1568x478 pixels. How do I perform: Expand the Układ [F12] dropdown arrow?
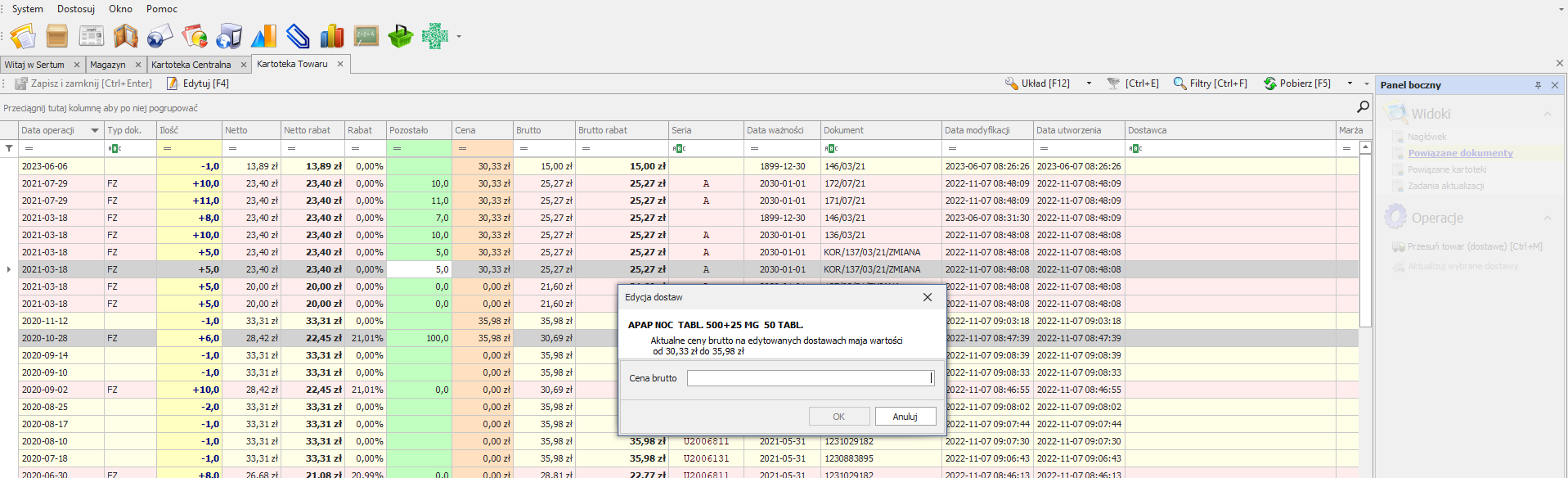click(1089, 83)
